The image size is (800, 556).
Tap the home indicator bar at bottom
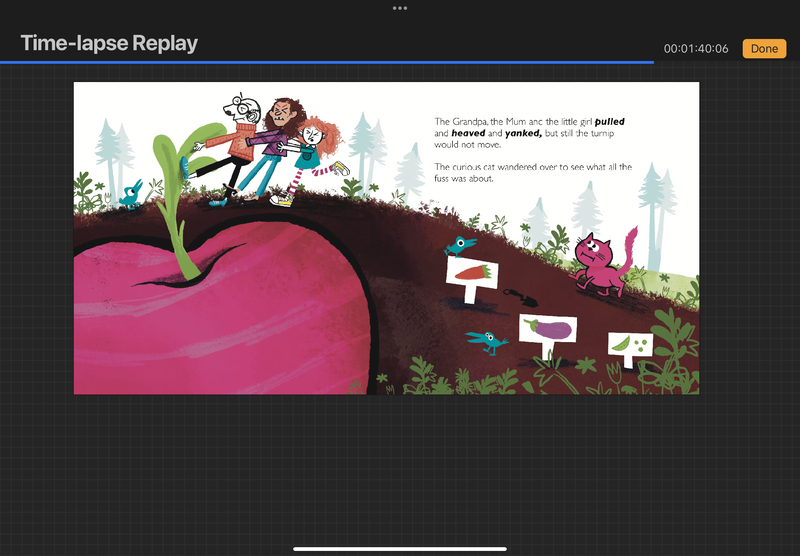click(400, 548)
